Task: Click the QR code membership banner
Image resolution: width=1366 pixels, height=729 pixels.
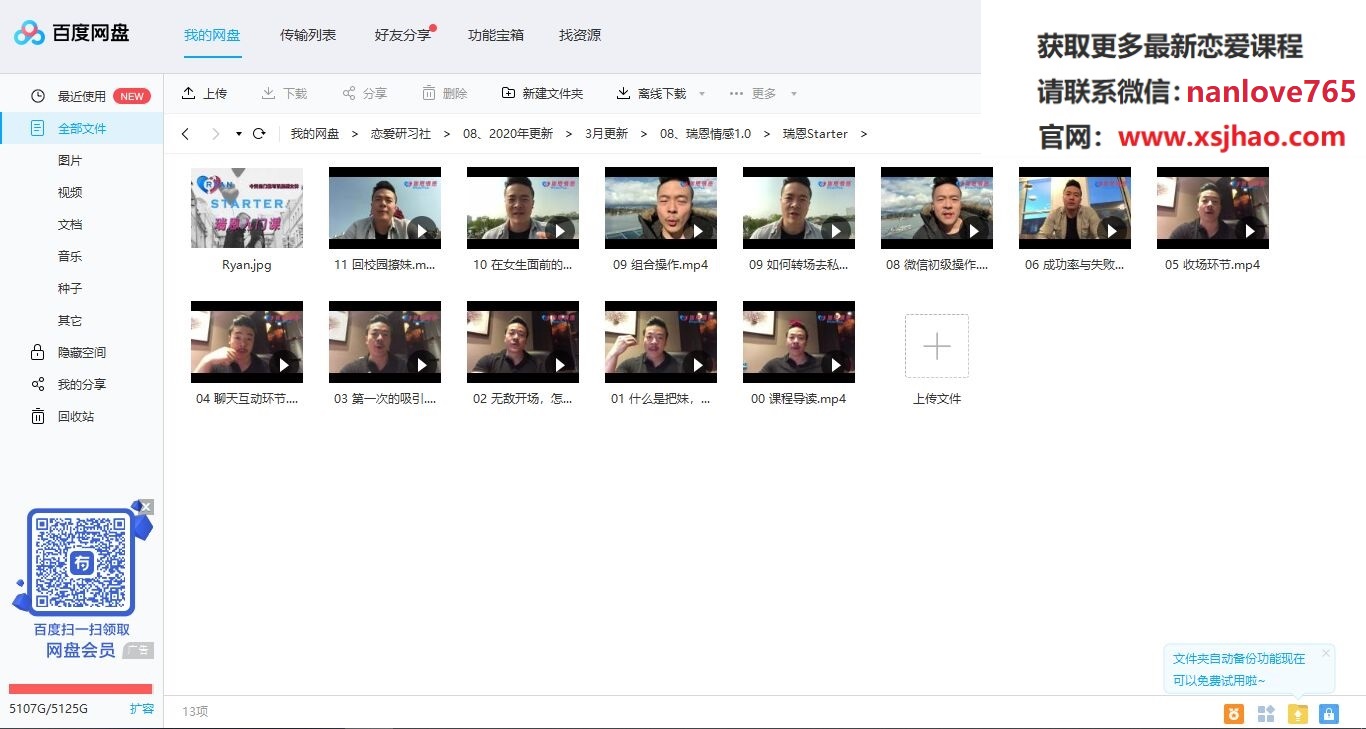Action: tap(82, 580)
